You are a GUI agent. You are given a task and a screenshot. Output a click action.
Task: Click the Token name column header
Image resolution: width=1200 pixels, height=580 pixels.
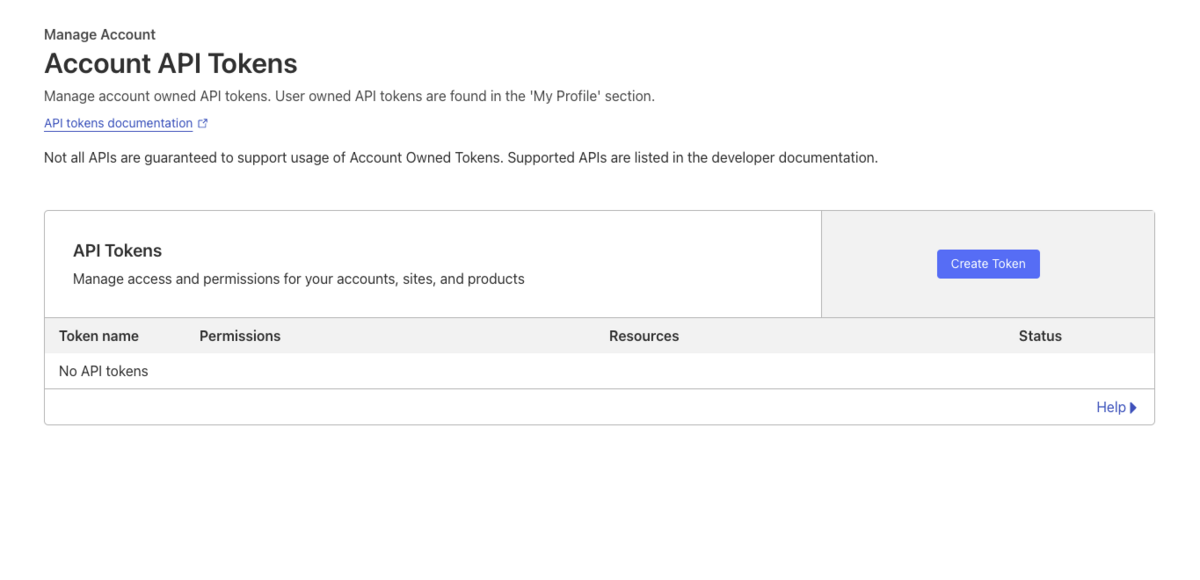click(x=99, y=336)
